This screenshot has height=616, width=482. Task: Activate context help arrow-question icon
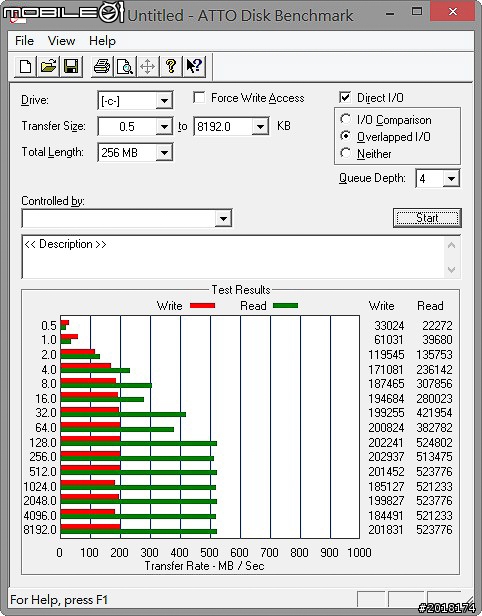[x=194, y=66]
